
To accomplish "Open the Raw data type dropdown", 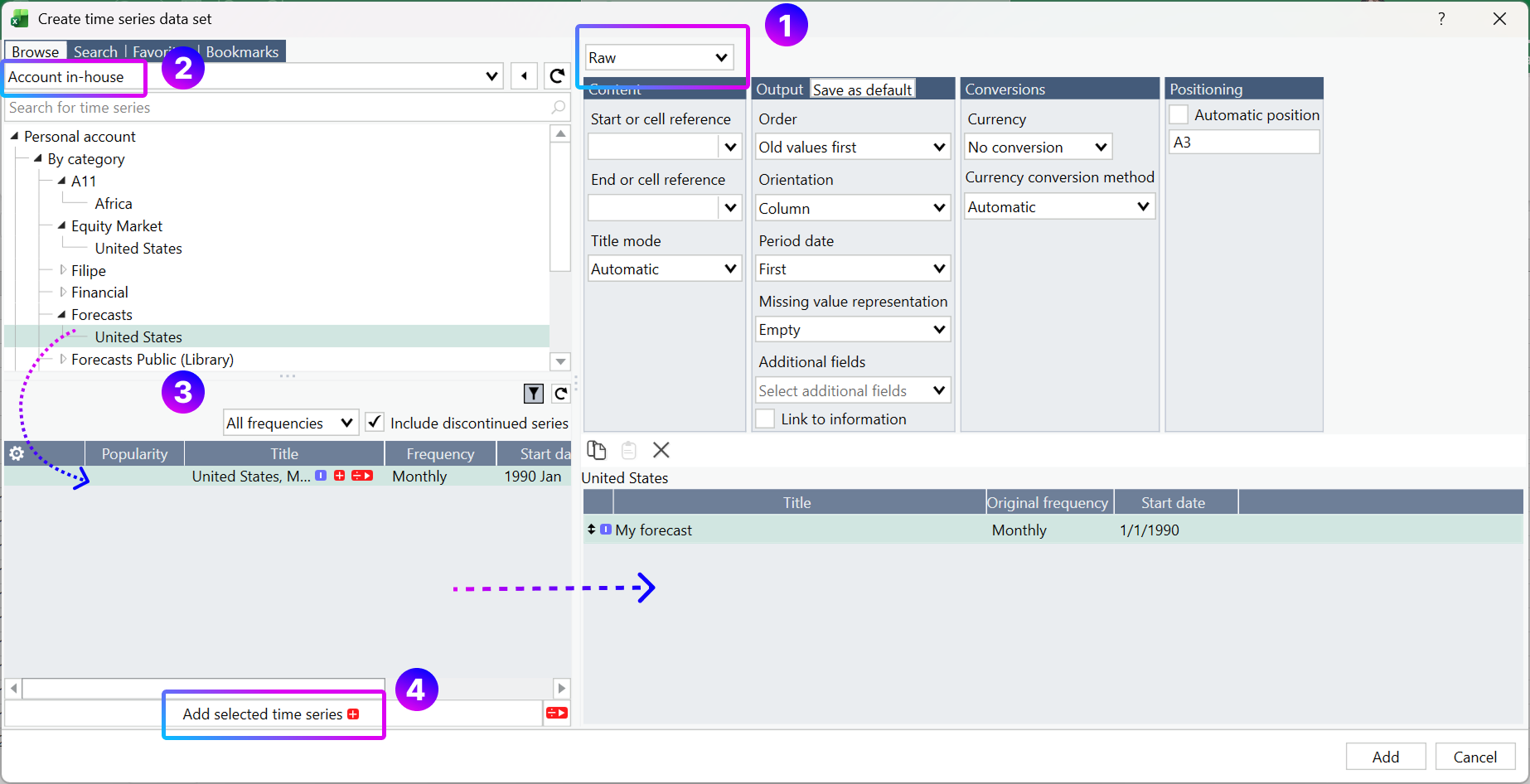I will (659, 57).
